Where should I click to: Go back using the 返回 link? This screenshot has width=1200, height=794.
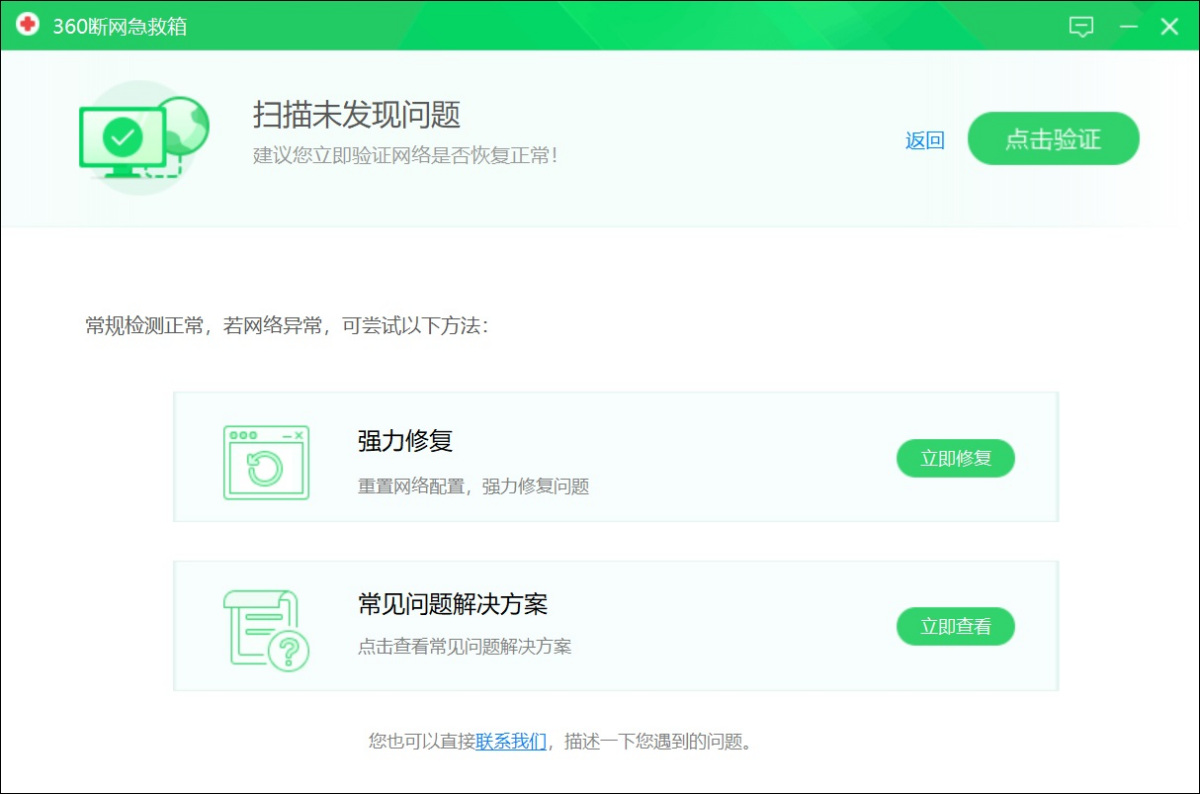923,140
